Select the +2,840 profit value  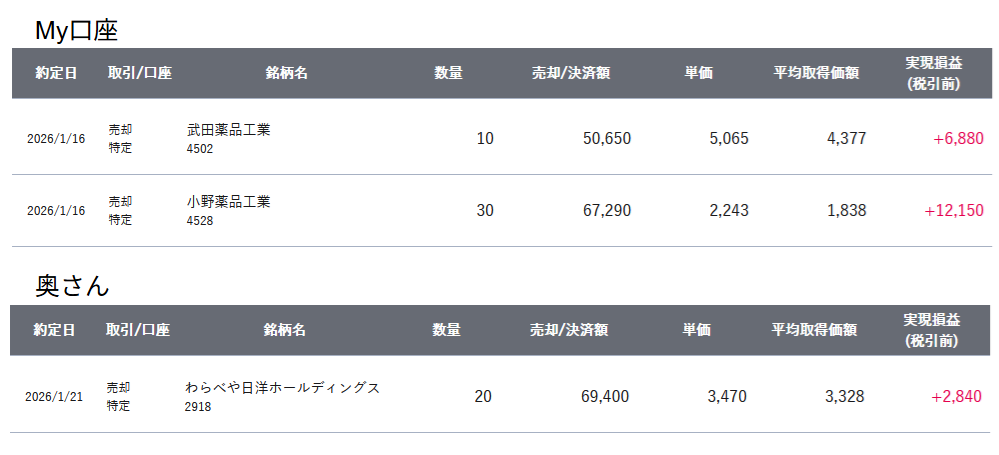956,396
